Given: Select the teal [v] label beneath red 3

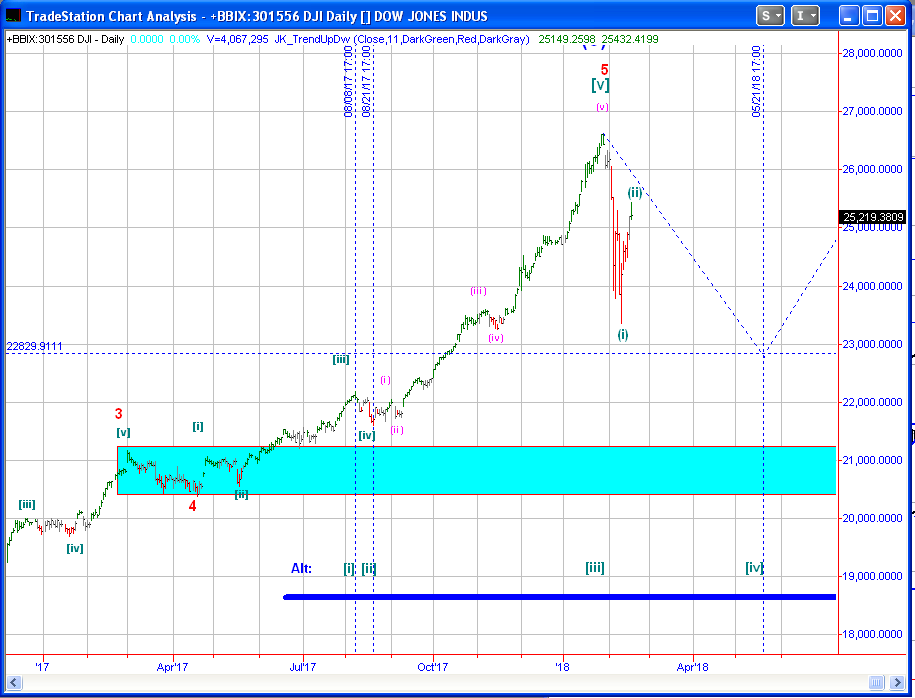Looking at the screenshot, I should tap(123, 432).
